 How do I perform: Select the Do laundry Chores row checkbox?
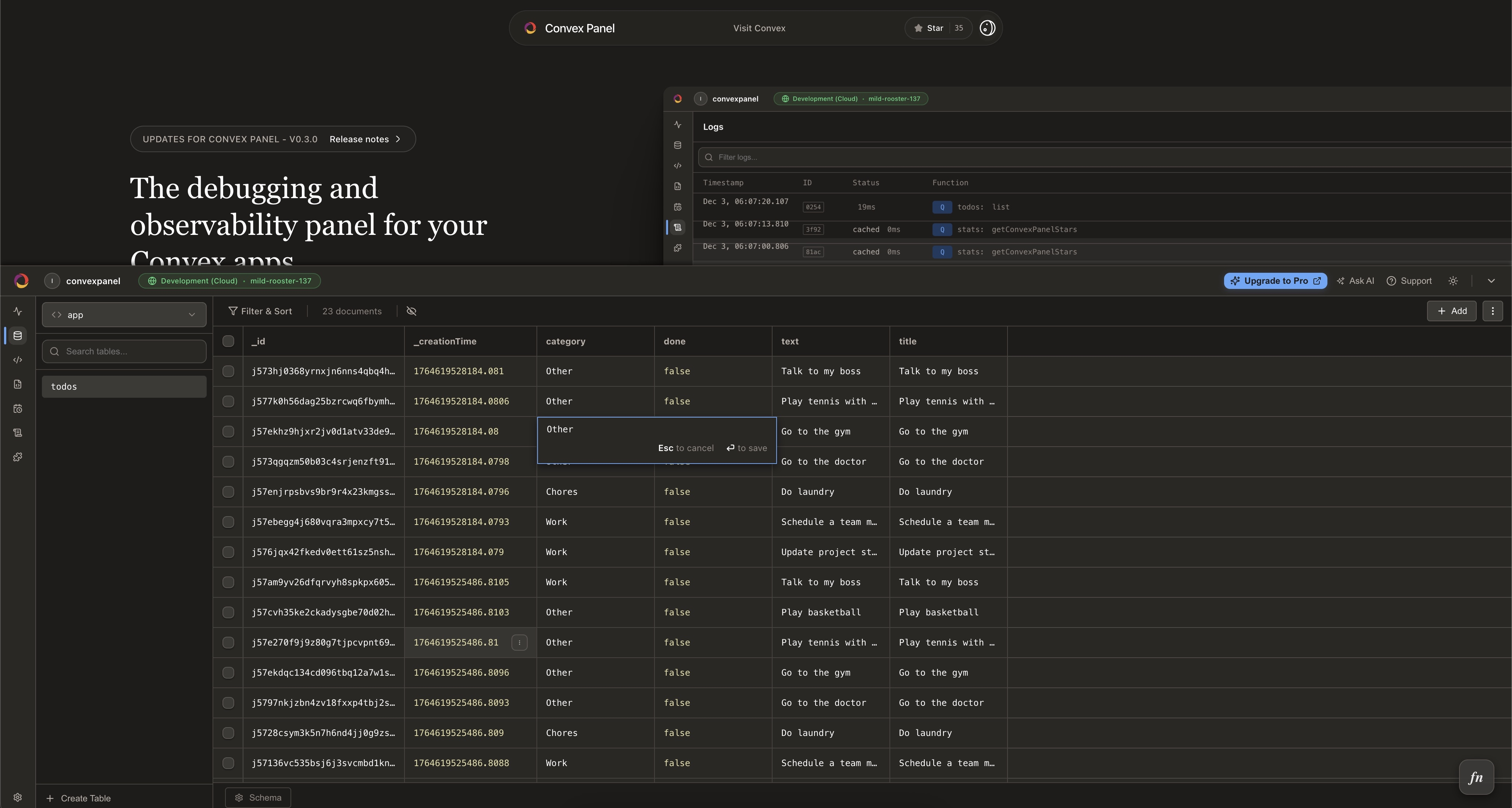click(x=228, y=492)
